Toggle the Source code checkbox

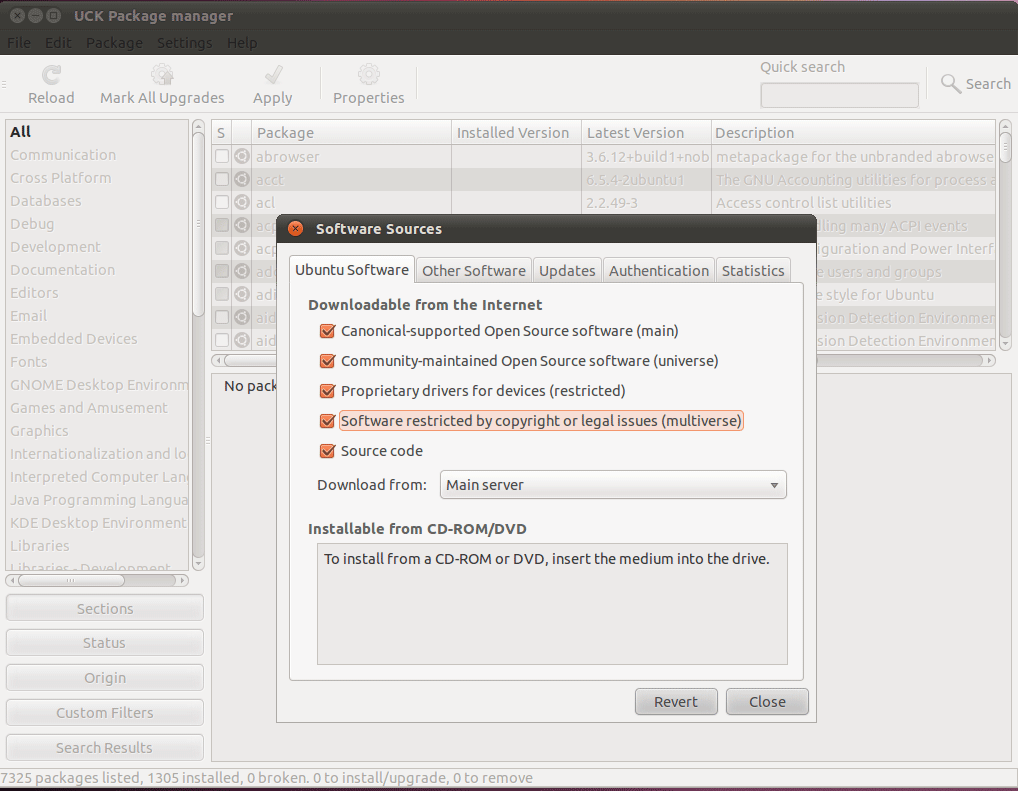(328, 451)
